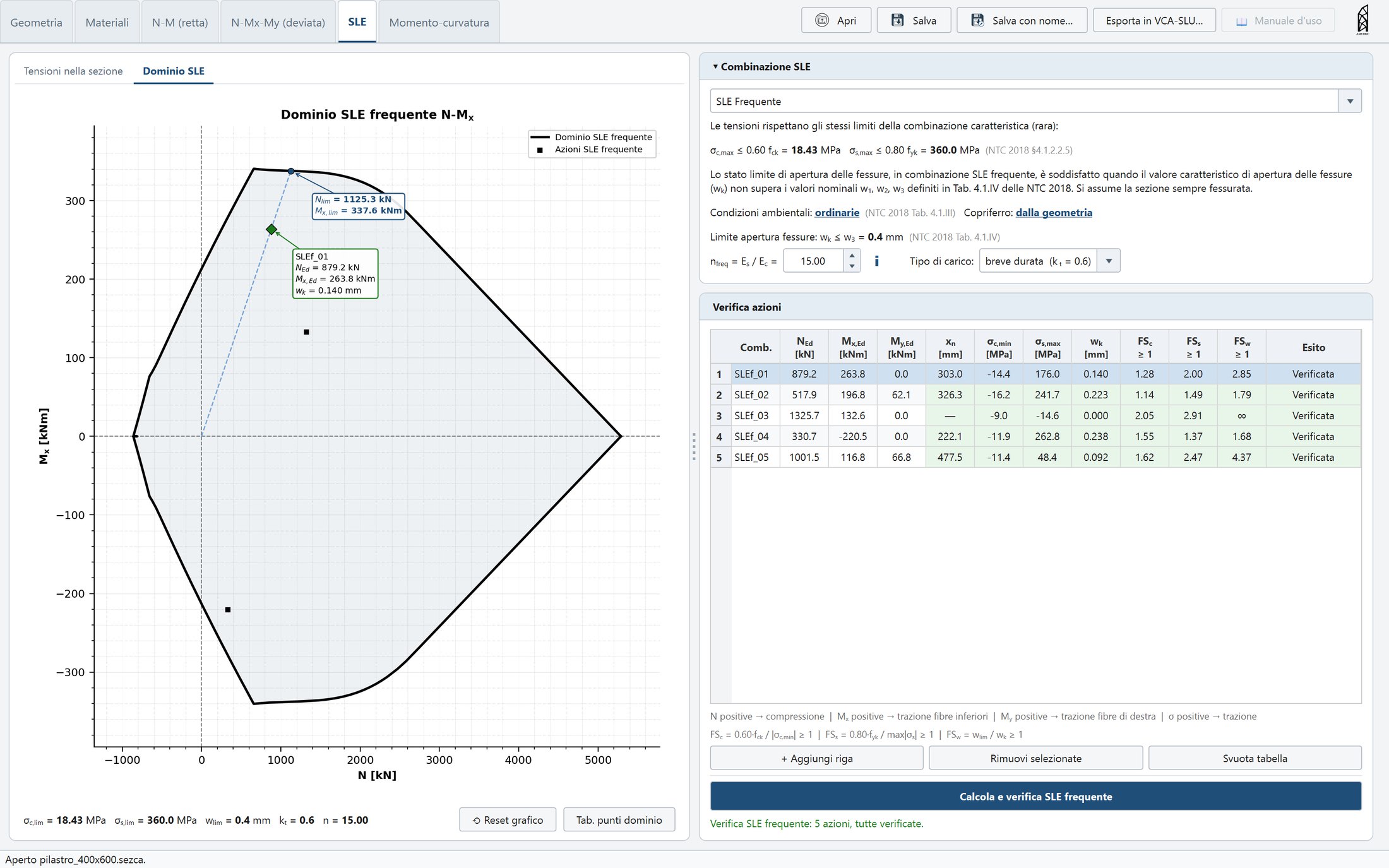Click Svuota tabella button
Screen dimensions: 1389x868
1255,758
